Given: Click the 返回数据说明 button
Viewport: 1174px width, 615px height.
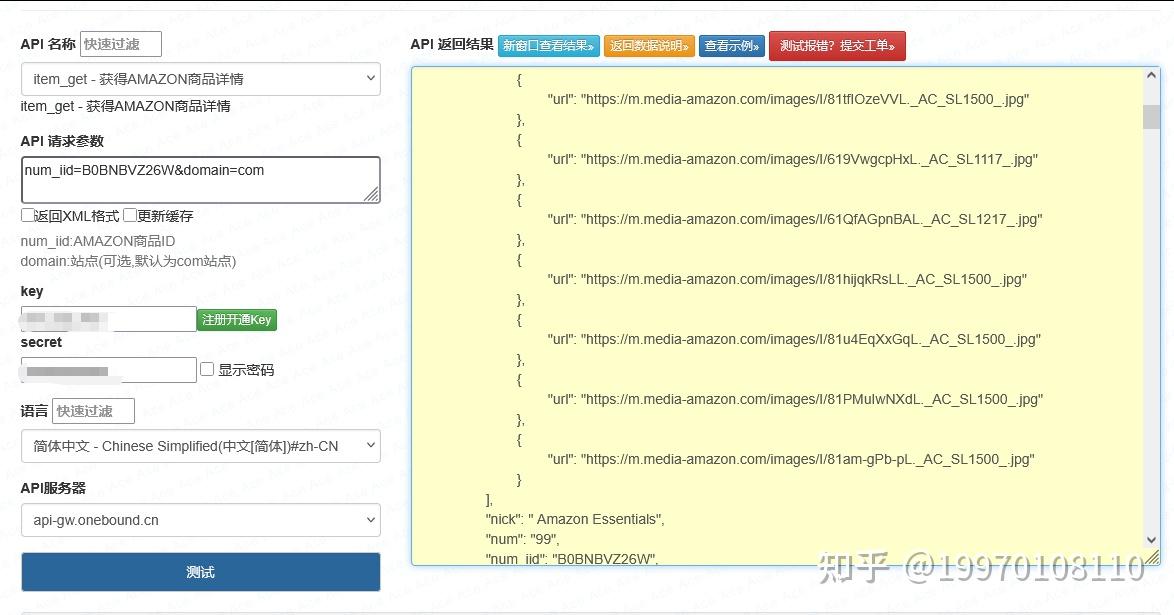Looking at the screenshot, I should tap(649, 46).
